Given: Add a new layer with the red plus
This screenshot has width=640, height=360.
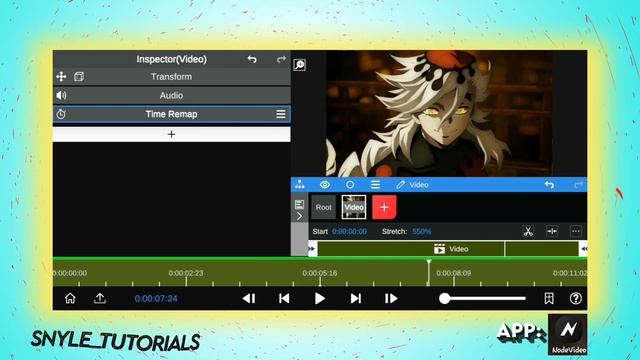Looking at the screenshot, I should tap(384, 207).
